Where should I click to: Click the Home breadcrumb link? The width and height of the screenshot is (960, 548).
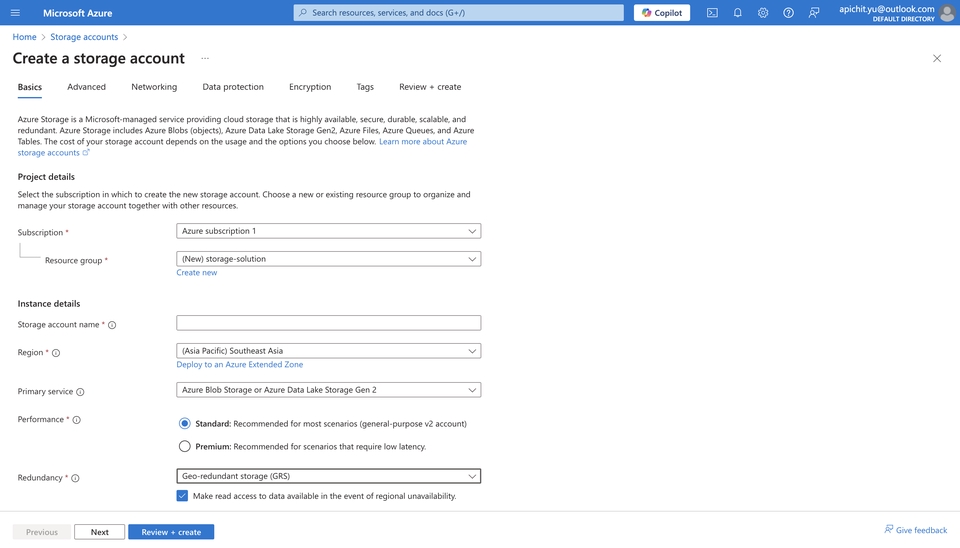(x=24, y=37)
